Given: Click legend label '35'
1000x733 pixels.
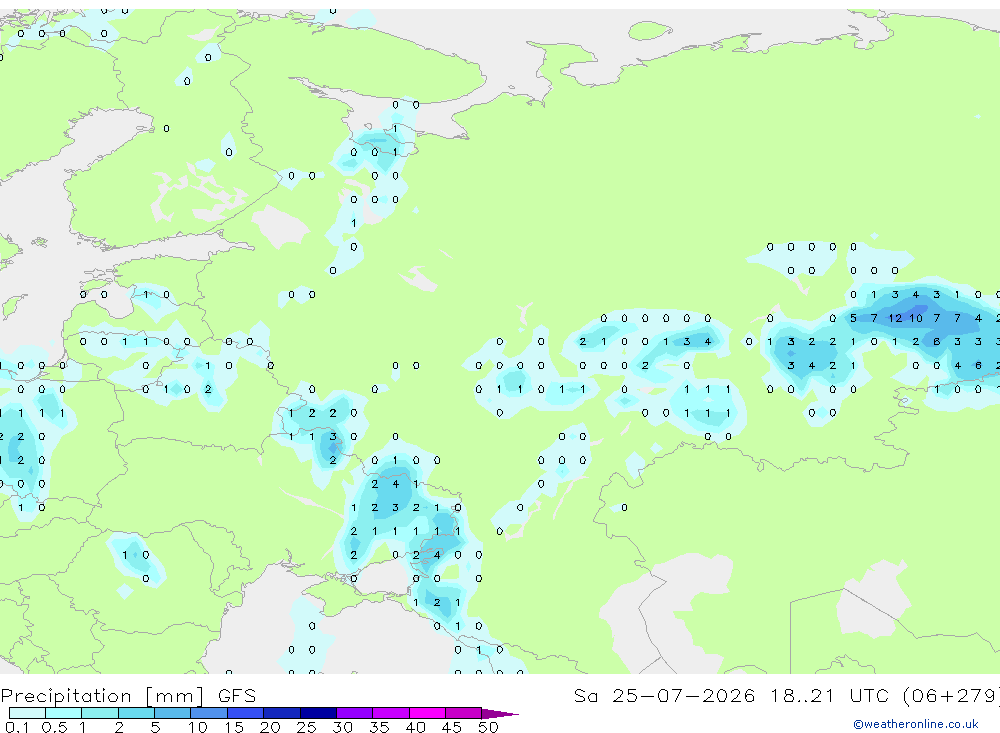Looking at the screenshot, I should [379, 727].
